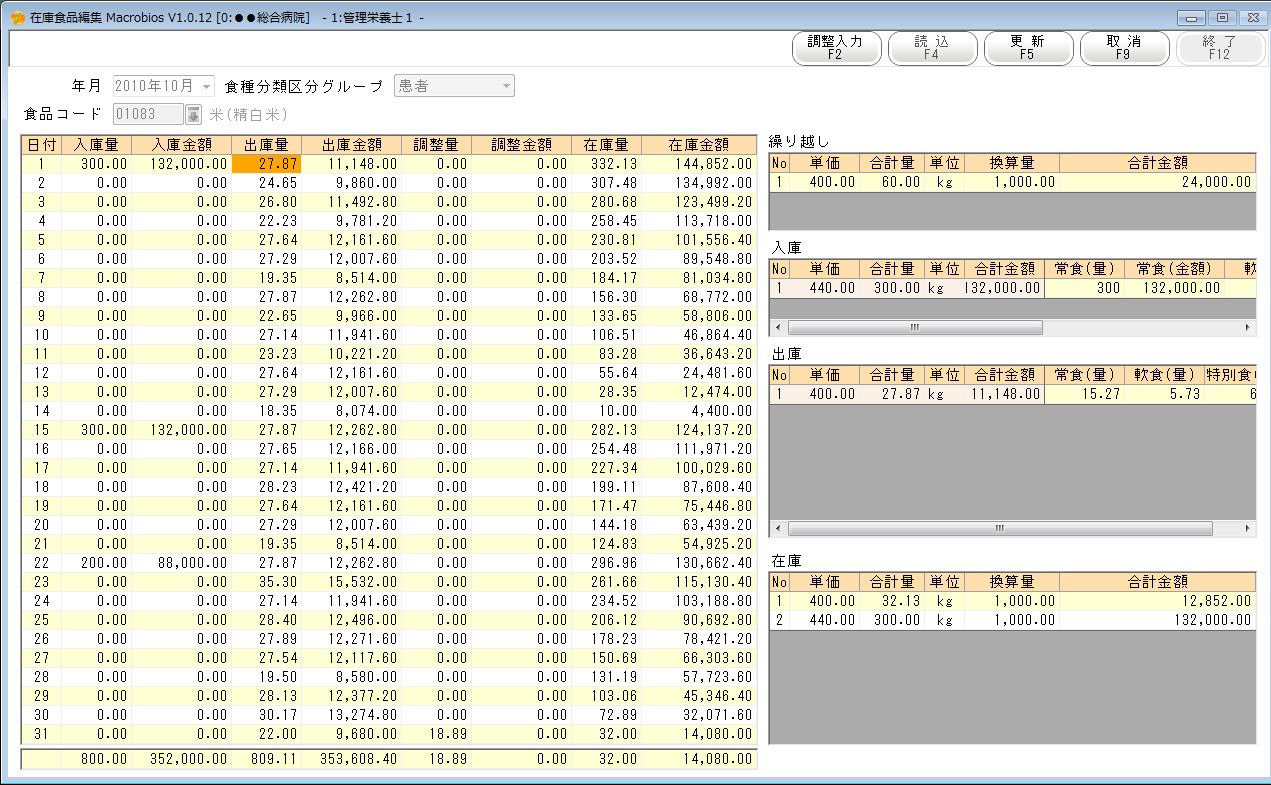The width and height of the screenshot is (1271, 785).
Task: Click total 入庫量 800.00 in the totals row
Action: [96, 759]
